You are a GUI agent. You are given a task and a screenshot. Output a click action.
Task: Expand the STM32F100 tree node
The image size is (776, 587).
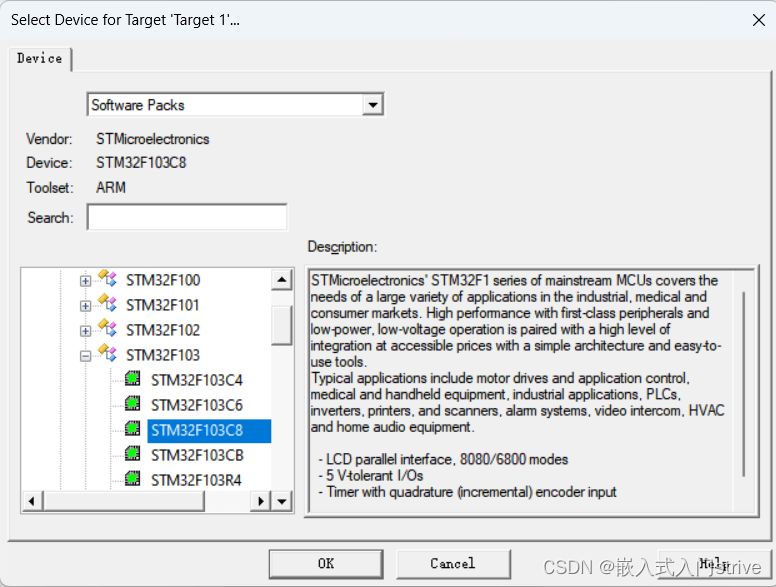(85, 281)
